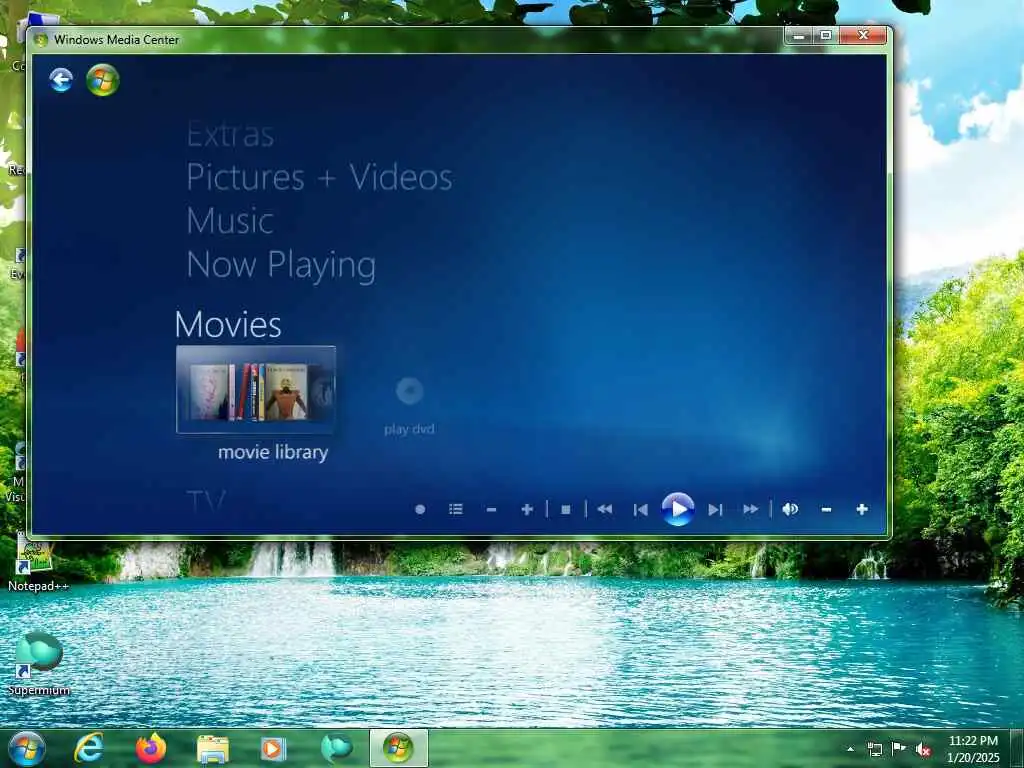
Task: Click the muted volume tray icon
Action: pos(924,749)
